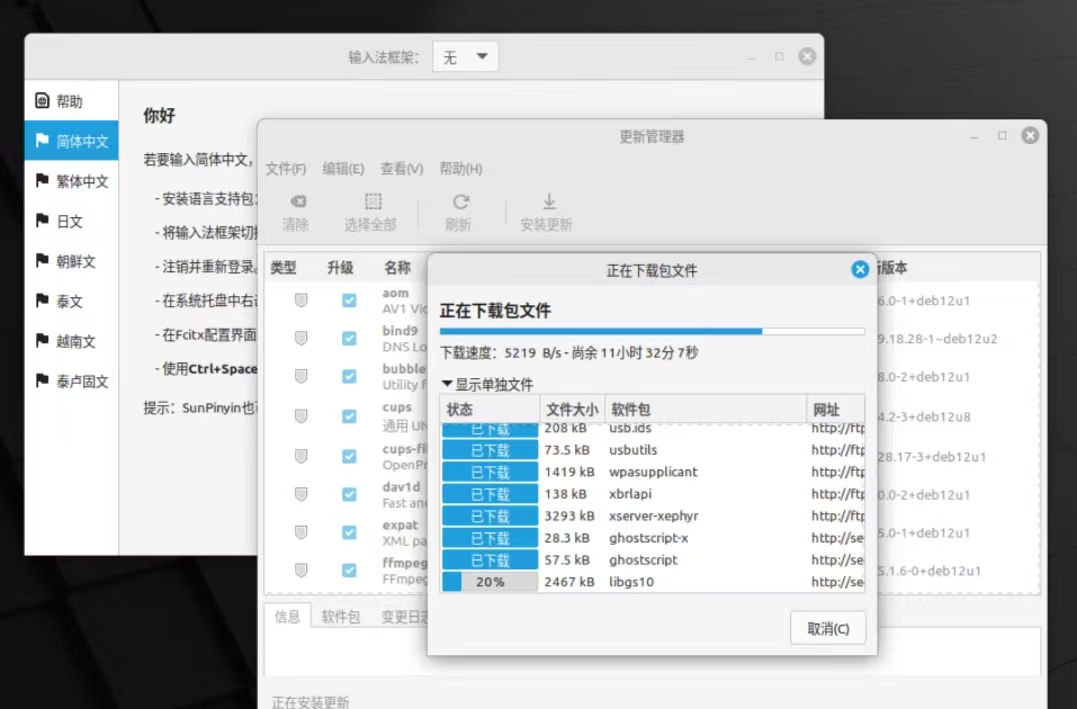Select 泰卢固文 in language sidebar
This screenshot has height=709, width=1077.
71,381
